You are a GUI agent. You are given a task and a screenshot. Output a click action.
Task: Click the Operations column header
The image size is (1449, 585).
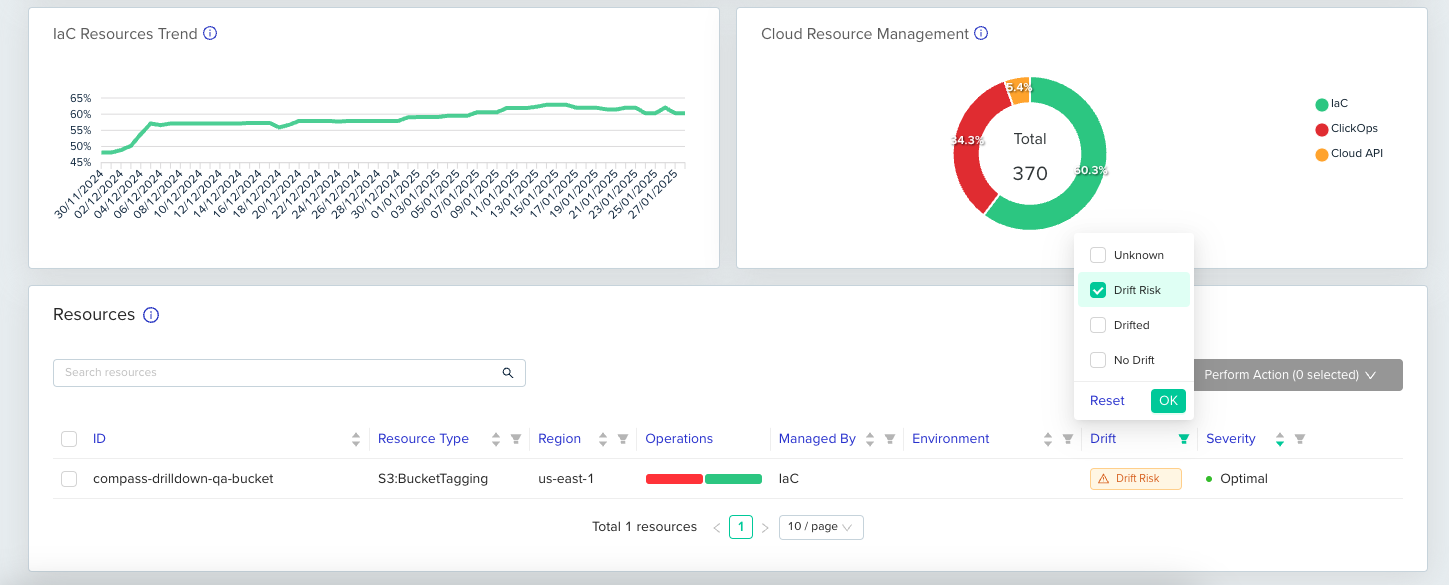679,439
